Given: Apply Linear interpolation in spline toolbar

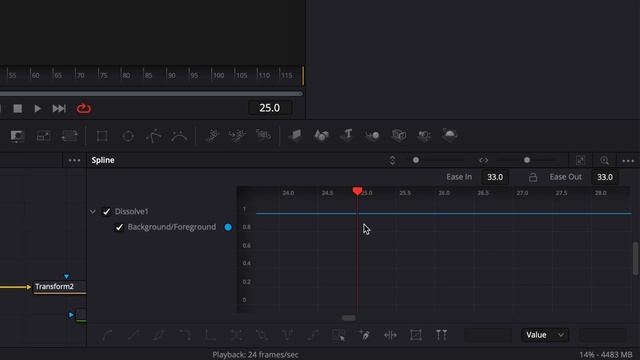Looking at the screenshot, I should tap(133, 336).
